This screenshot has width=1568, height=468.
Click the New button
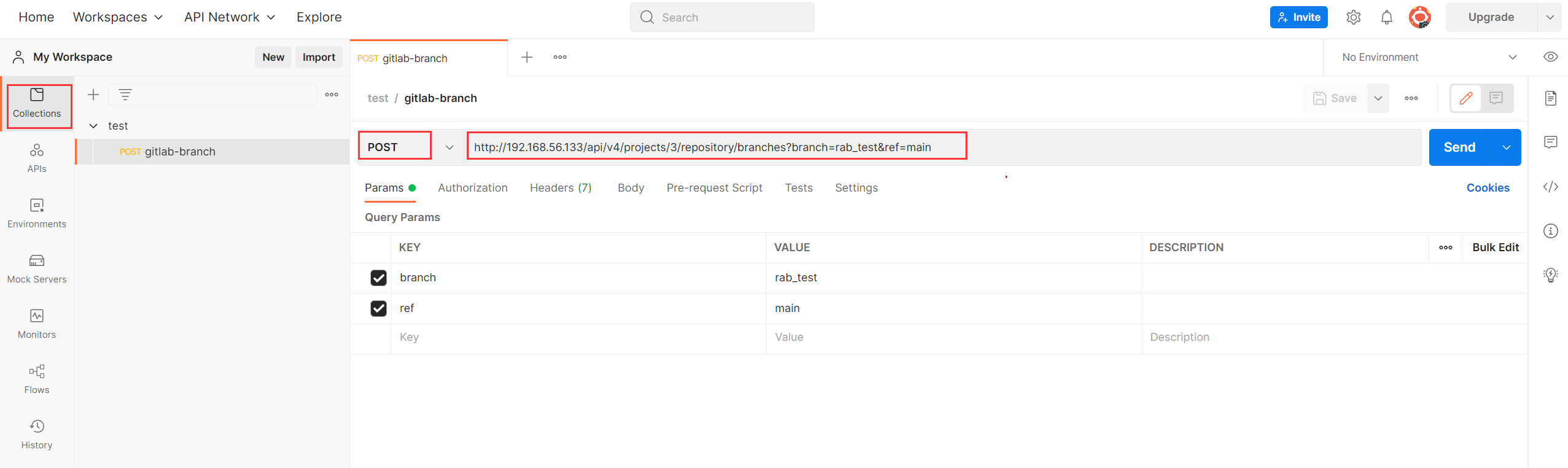[x=273, y=57]
